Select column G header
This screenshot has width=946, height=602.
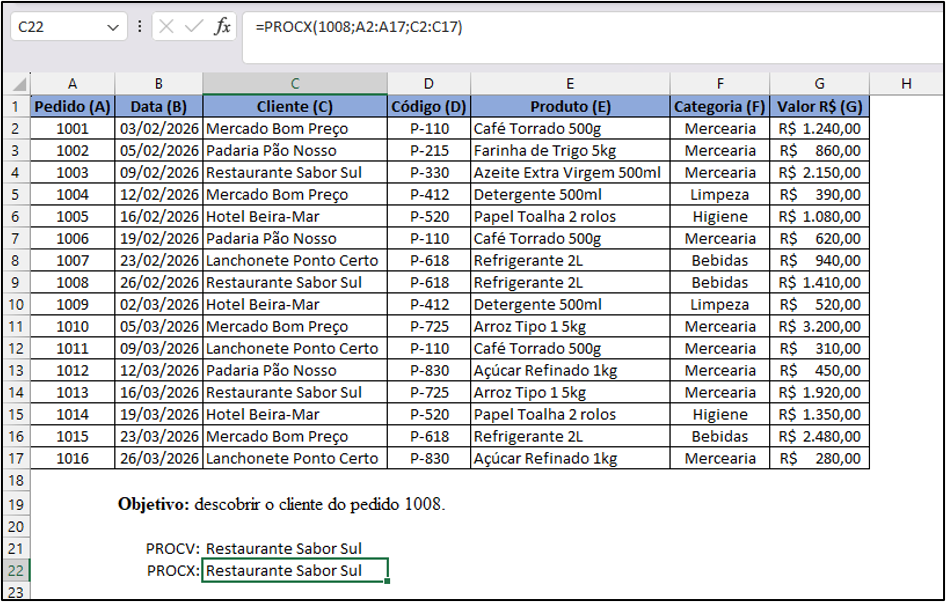pos(819,84)
